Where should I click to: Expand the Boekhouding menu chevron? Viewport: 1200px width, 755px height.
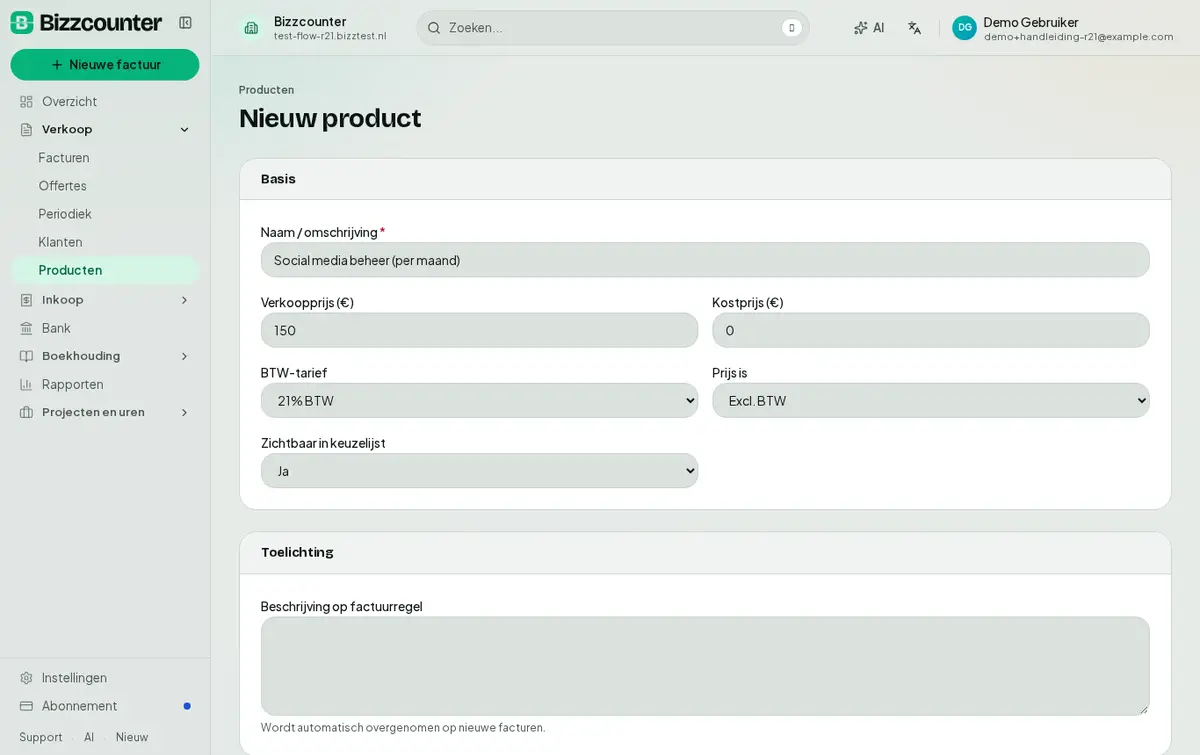tap(184, 356)
